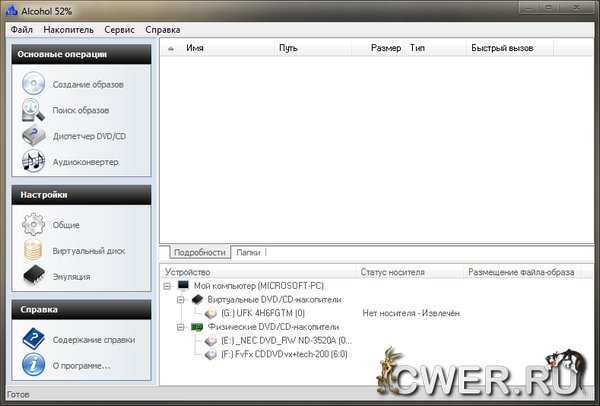
Task: Select the (E:) _NEC DVD_RW drive
Action: pyautogui.click(x=286, y=341)
